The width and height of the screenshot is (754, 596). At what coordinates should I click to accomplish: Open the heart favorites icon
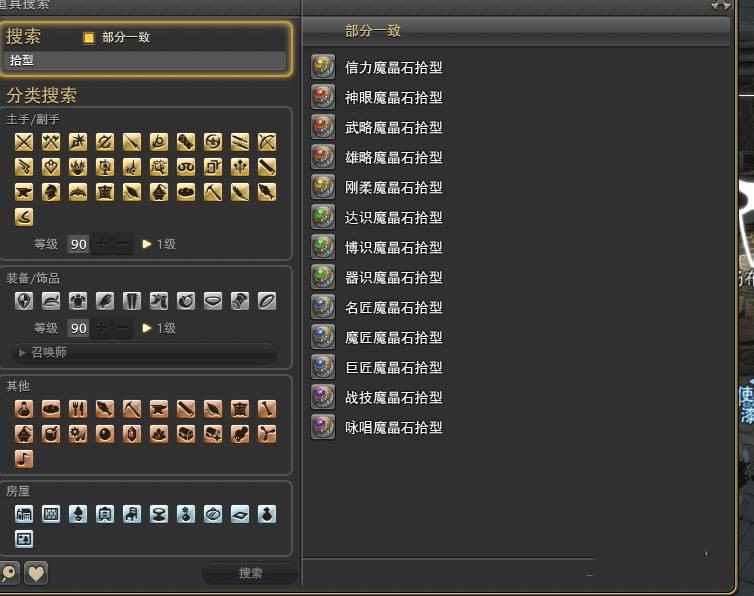[x=36, y=573]
